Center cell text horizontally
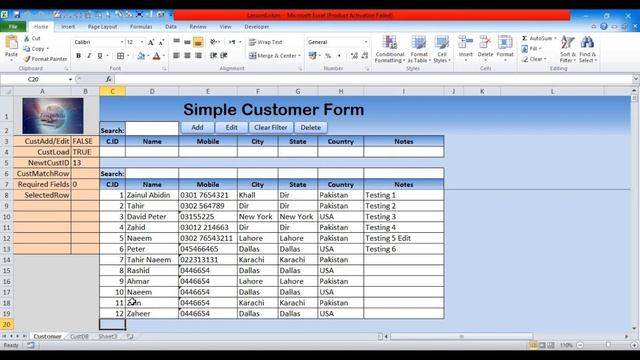Image resolution: width=640 pixels, height=360 pixels. 187,56
